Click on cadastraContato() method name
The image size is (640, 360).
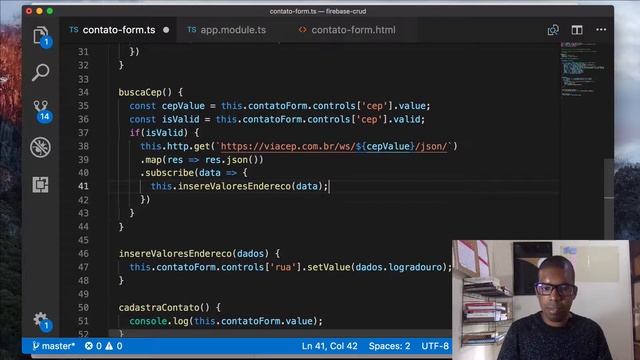[x=164, y=307]
